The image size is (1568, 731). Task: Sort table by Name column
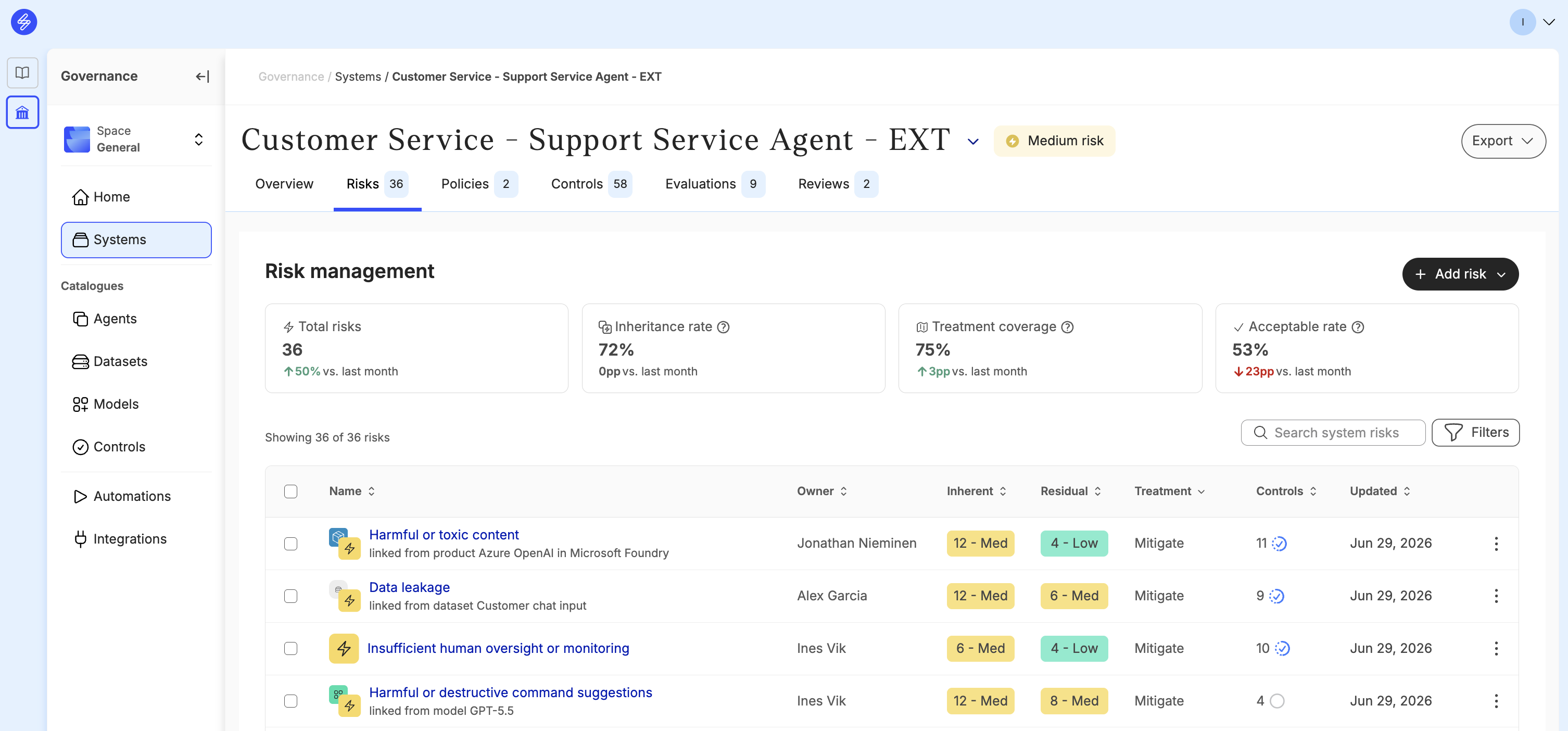coord(352,491)
